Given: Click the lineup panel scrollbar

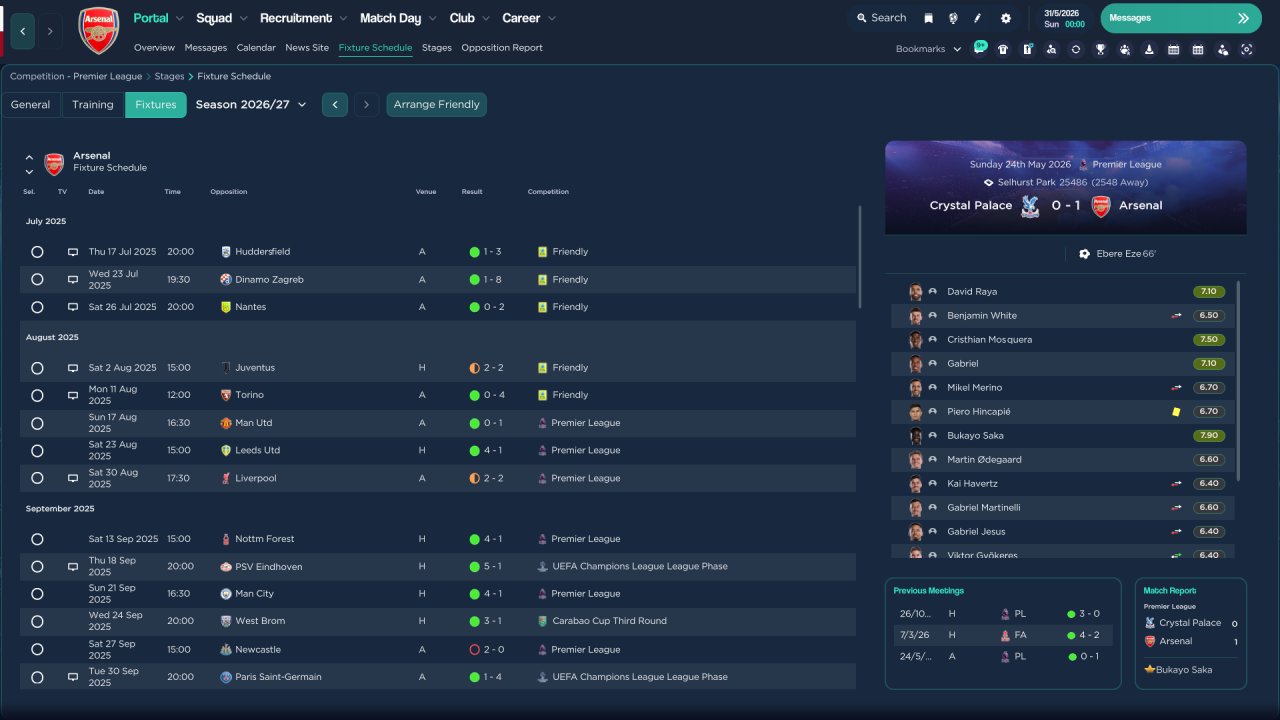Looking at the screenshot, I should pyautogui.click(x=1238, y=380).
